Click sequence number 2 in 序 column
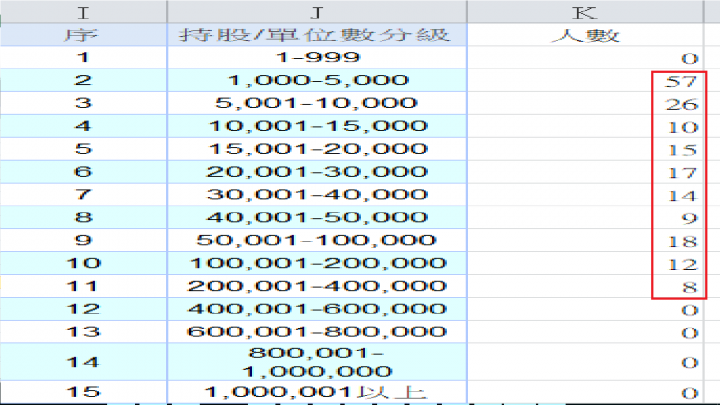This screenshot has height=405, width=720. (x=83, y=80)
